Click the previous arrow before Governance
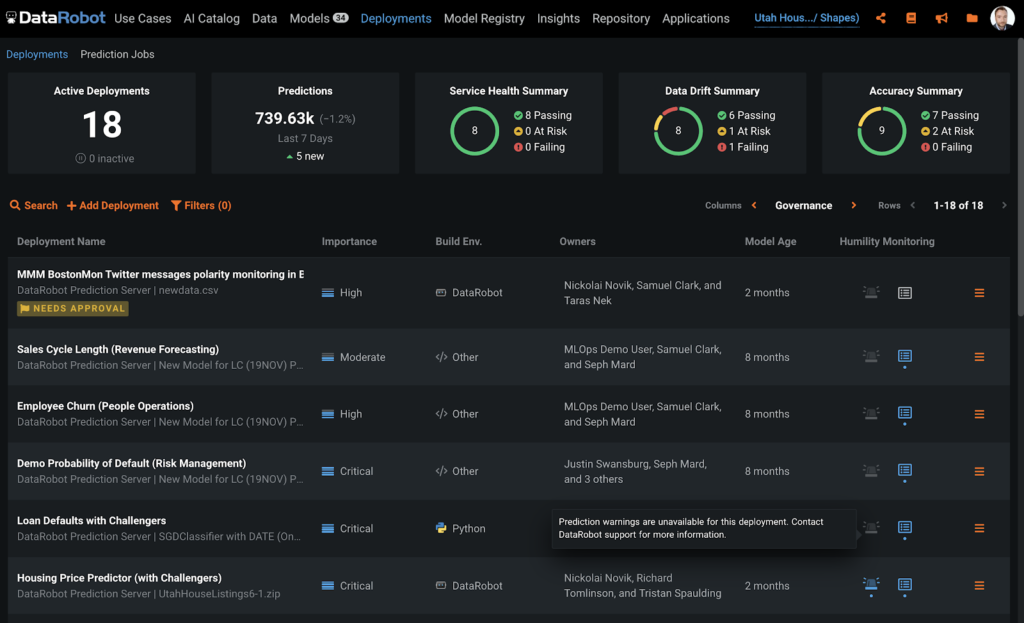This screenshot has height=623, width=1024. pyautogui.click(x=755, y=205)
